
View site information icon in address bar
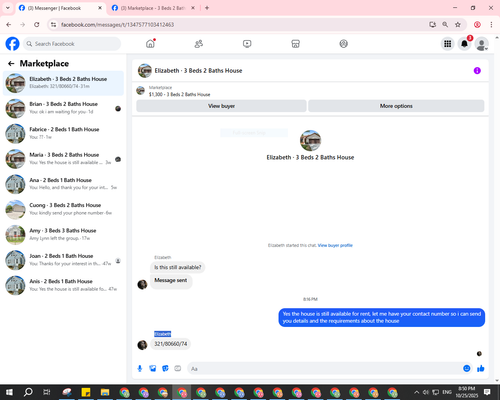click(53, 25)
